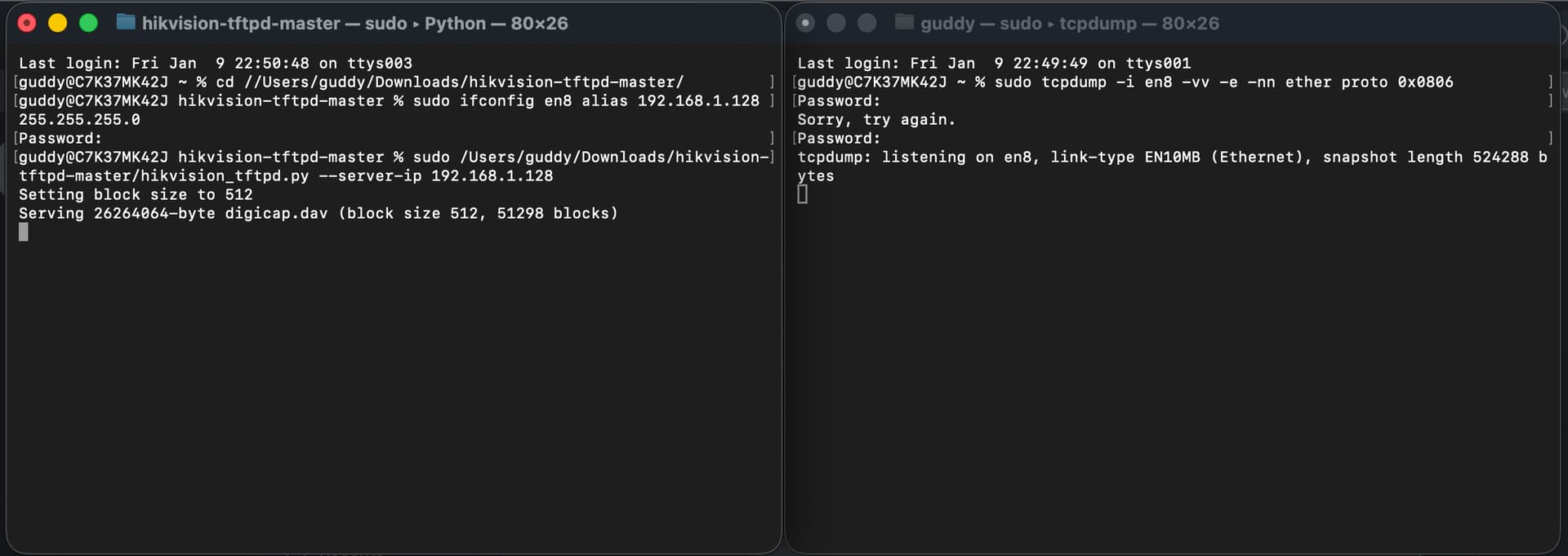Viewport: 1568px width, 556px height.
Task: Activate the guddy sudo tcpdump window title
Action: [1069, 23]
